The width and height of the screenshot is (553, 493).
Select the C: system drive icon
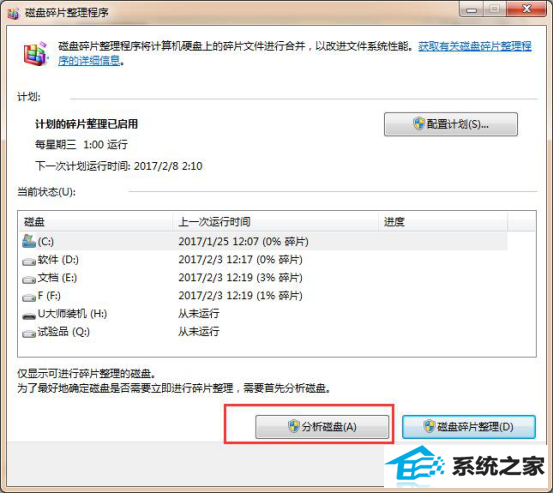tap(29, 242)
